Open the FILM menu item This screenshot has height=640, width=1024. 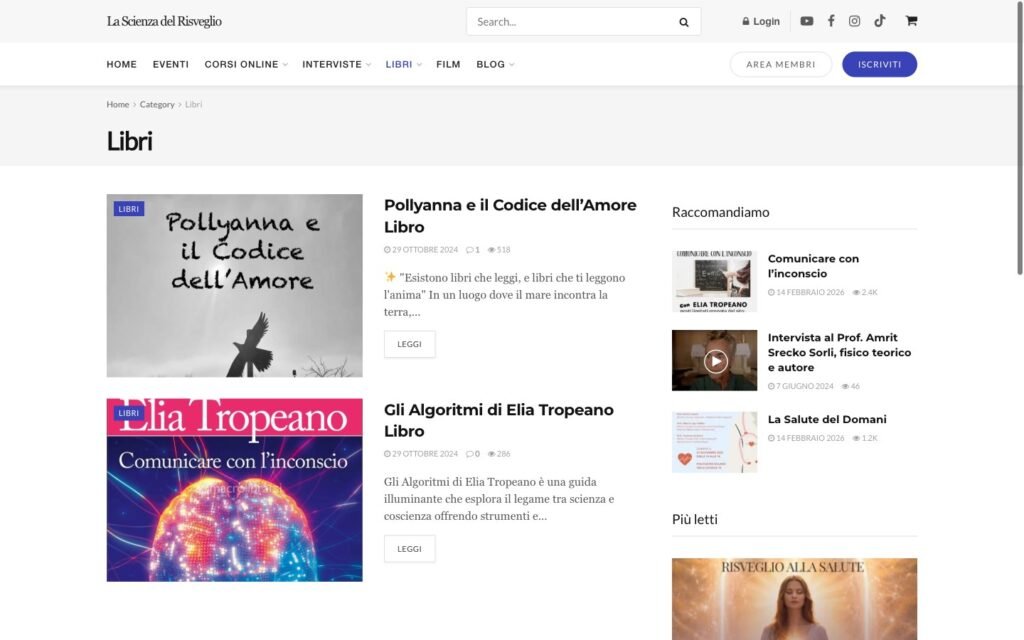pos(448,64)
